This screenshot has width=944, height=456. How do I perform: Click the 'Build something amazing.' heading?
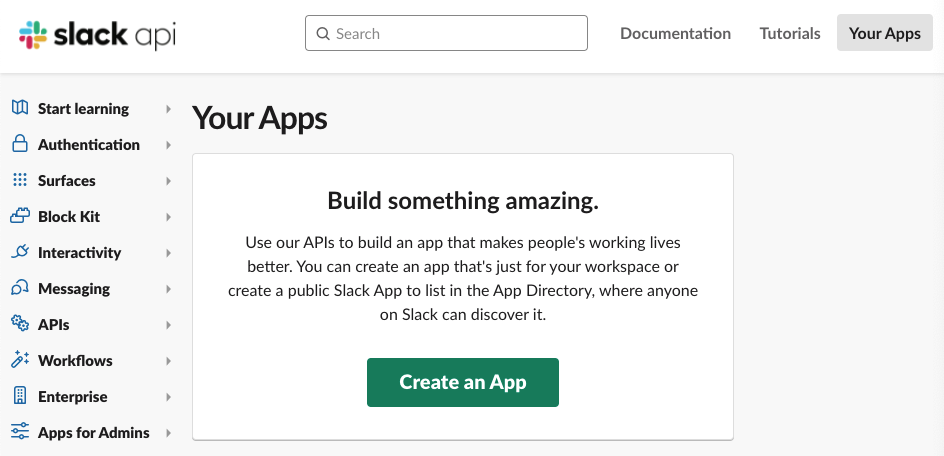[463, 201]
